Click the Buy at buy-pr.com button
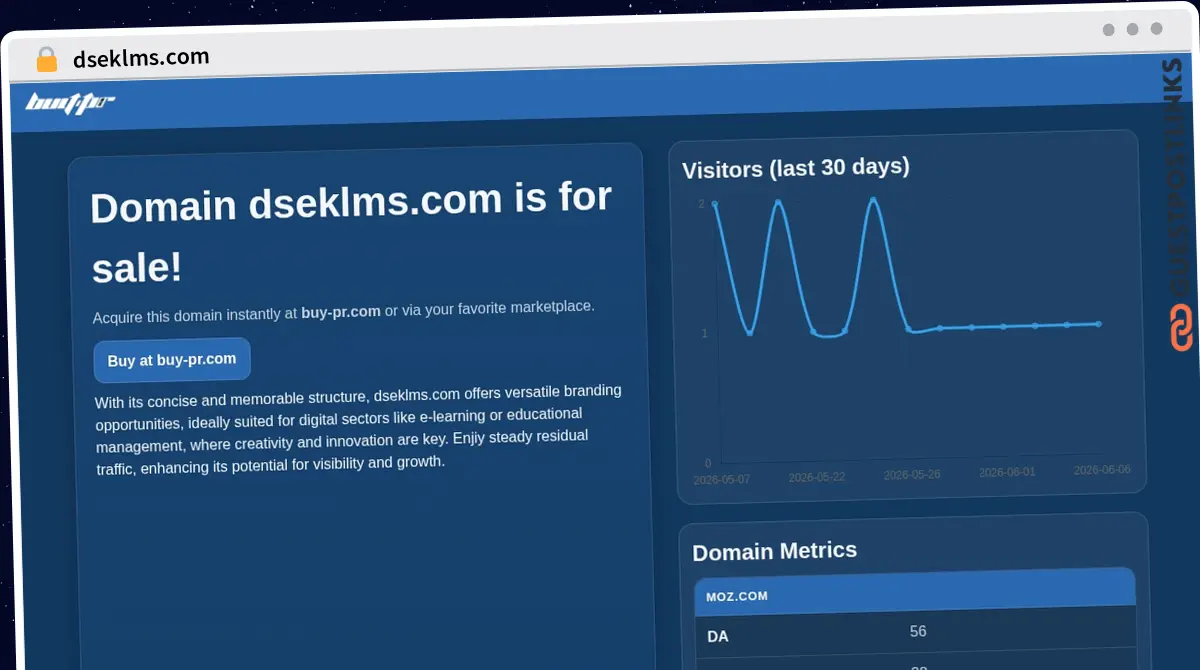This screenshot has width=1200, height=670. coord(172,360)
